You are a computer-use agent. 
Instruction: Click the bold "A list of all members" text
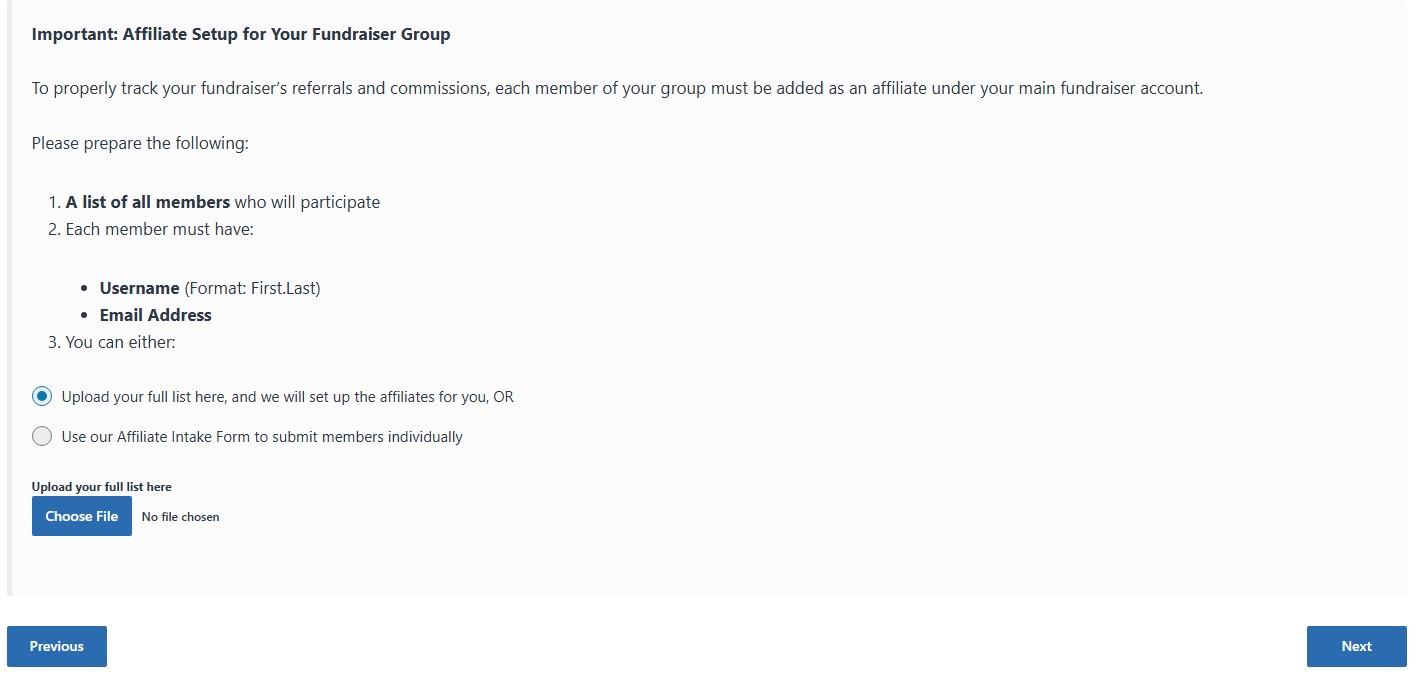pos(148,202)
